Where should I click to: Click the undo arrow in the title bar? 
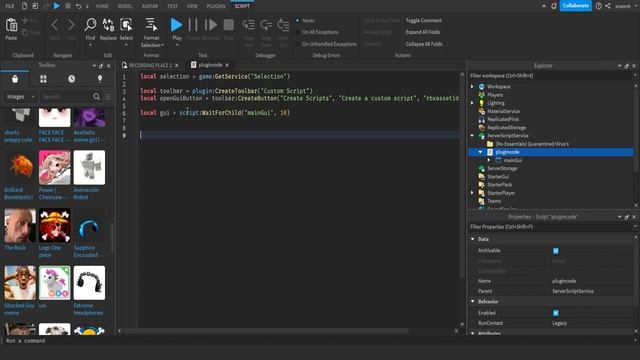click(x=78, y=6)
